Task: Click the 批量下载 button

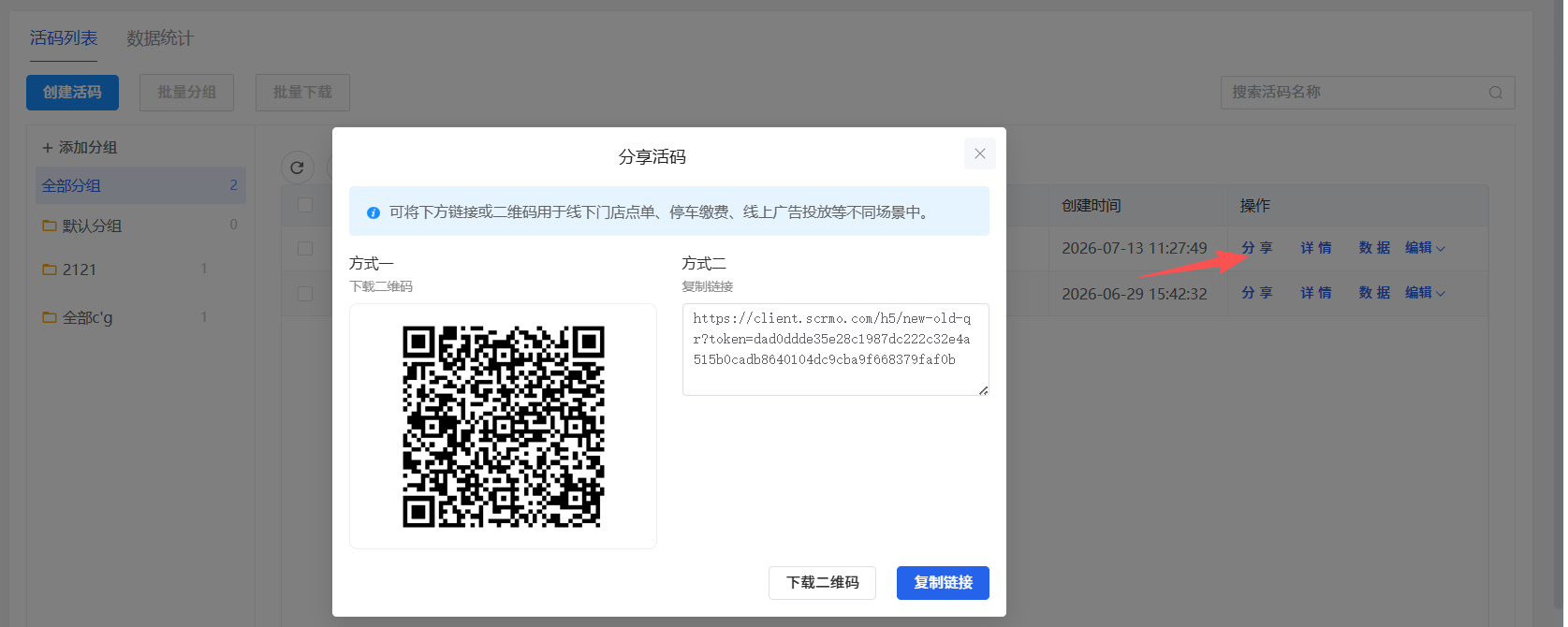Action: (x=302, y=93)
